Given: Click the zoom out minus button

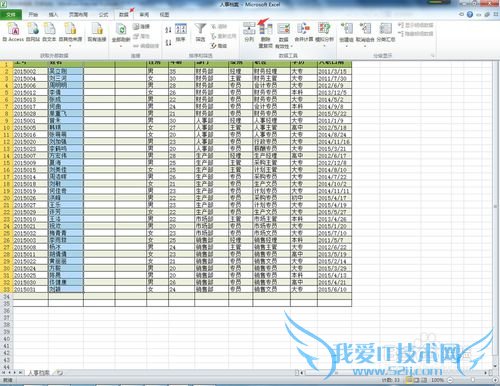Looking at the screenshot, I should (450, 380).
